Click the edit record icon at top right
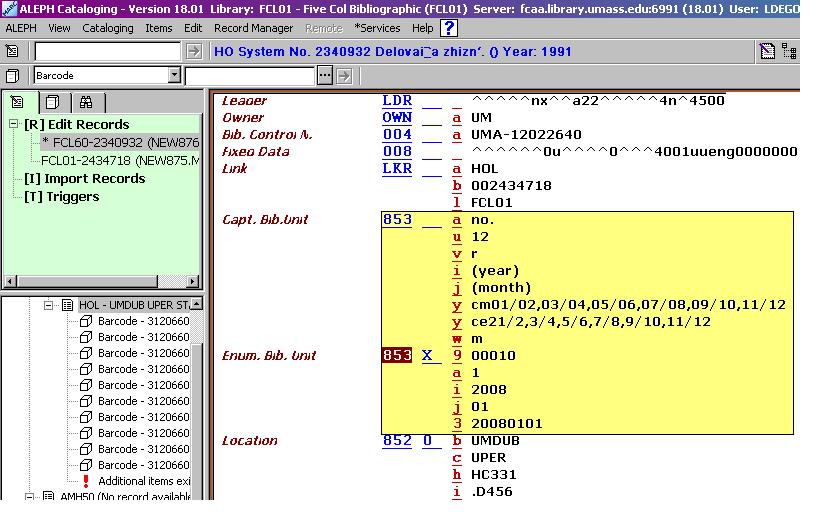829x512 pixels. tap(767, 52)
